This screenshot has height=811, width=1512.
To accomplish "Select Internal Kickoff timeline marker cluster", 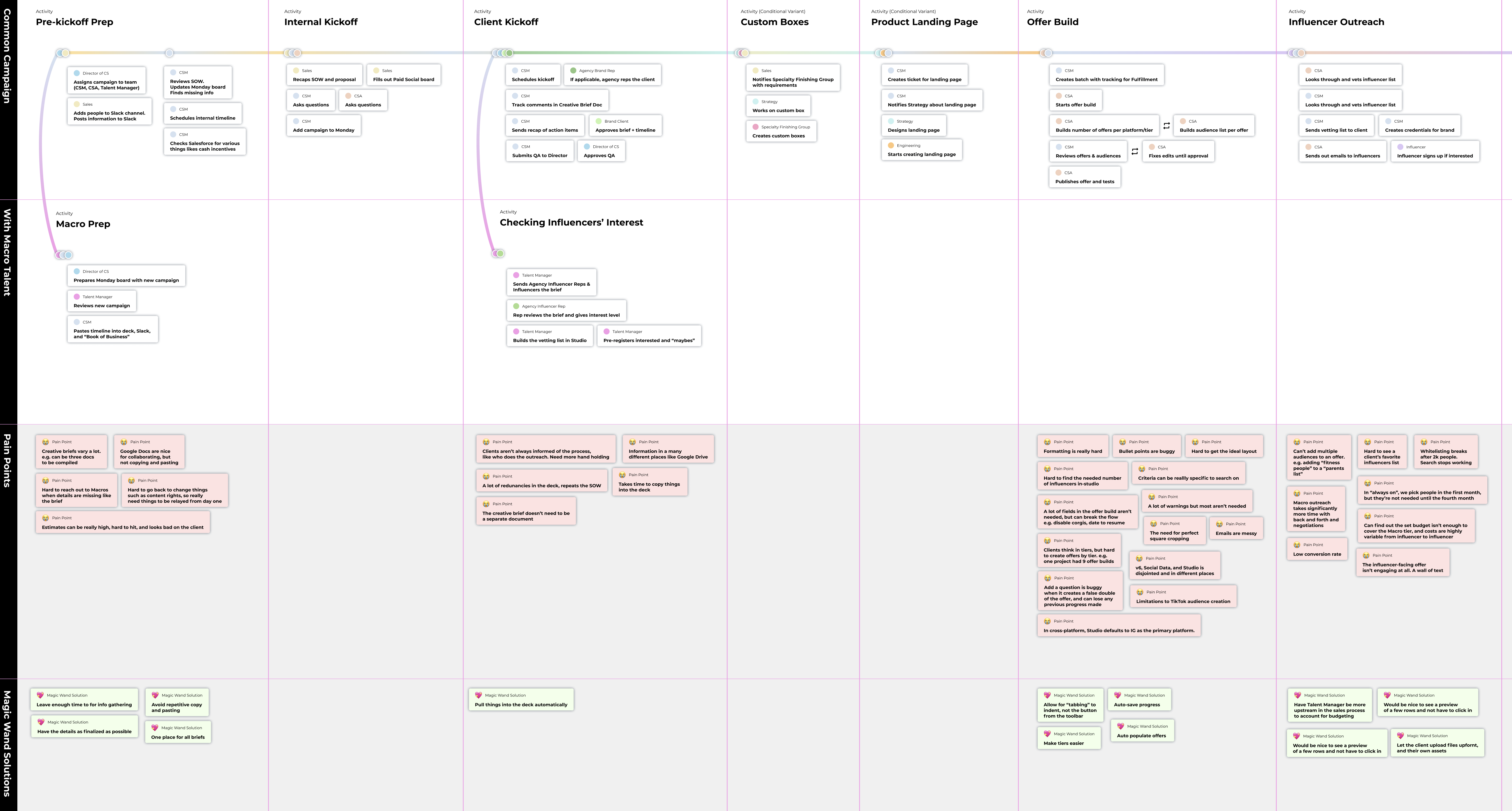I will point(292,53).
